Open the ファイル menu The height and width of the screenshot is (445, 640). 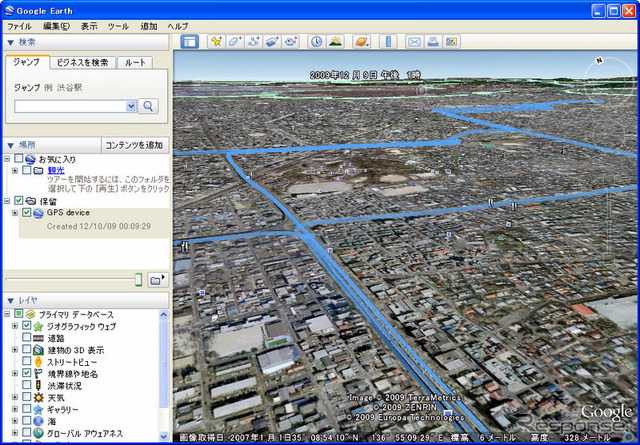coord(19,26)
